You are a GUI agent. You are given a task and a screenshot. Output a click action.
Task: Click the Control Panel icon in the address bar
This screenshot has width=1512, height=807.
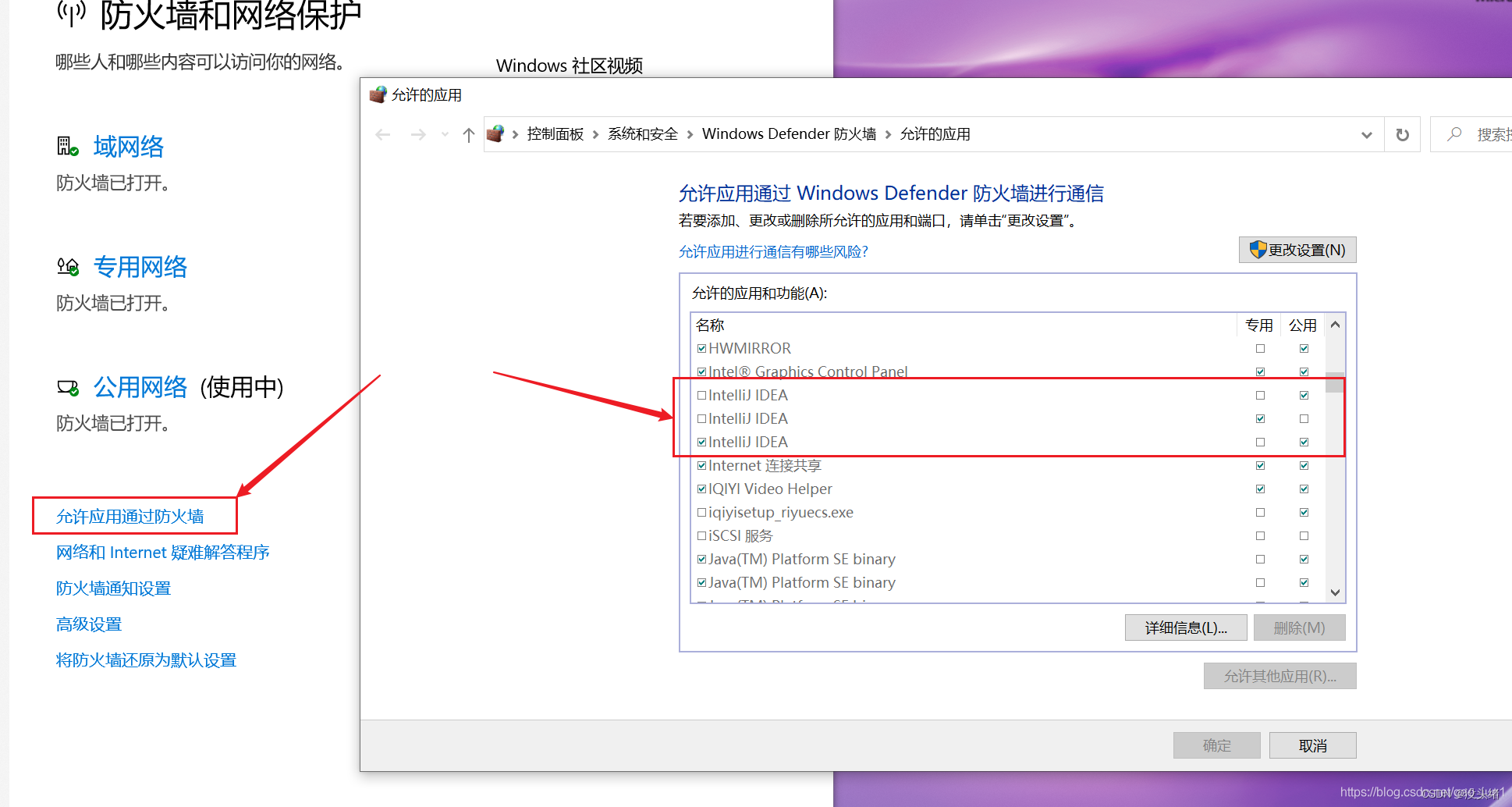click(495, 133)
